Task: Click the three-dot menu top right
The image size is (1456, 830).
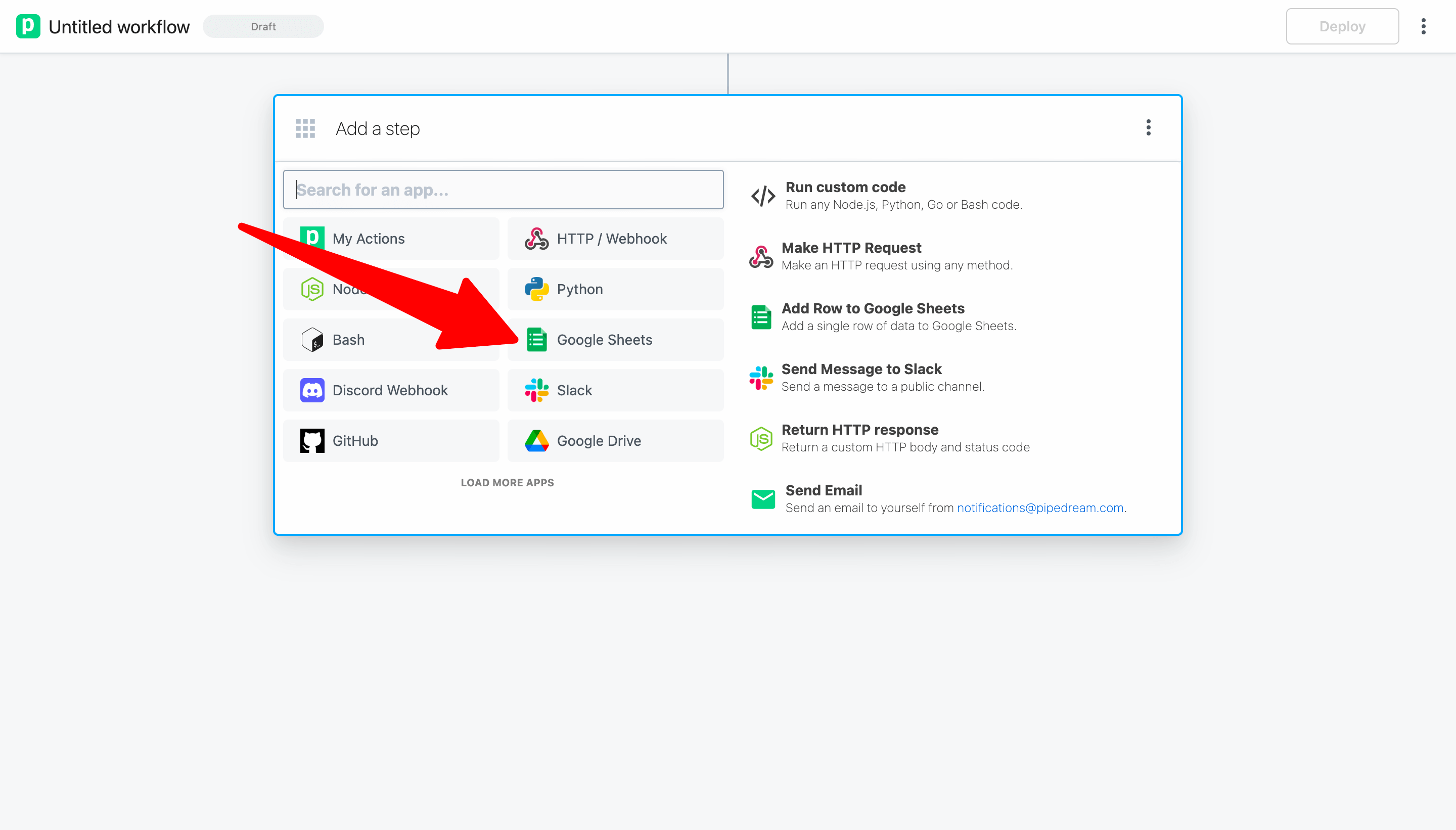Action: coord(1424,26)
